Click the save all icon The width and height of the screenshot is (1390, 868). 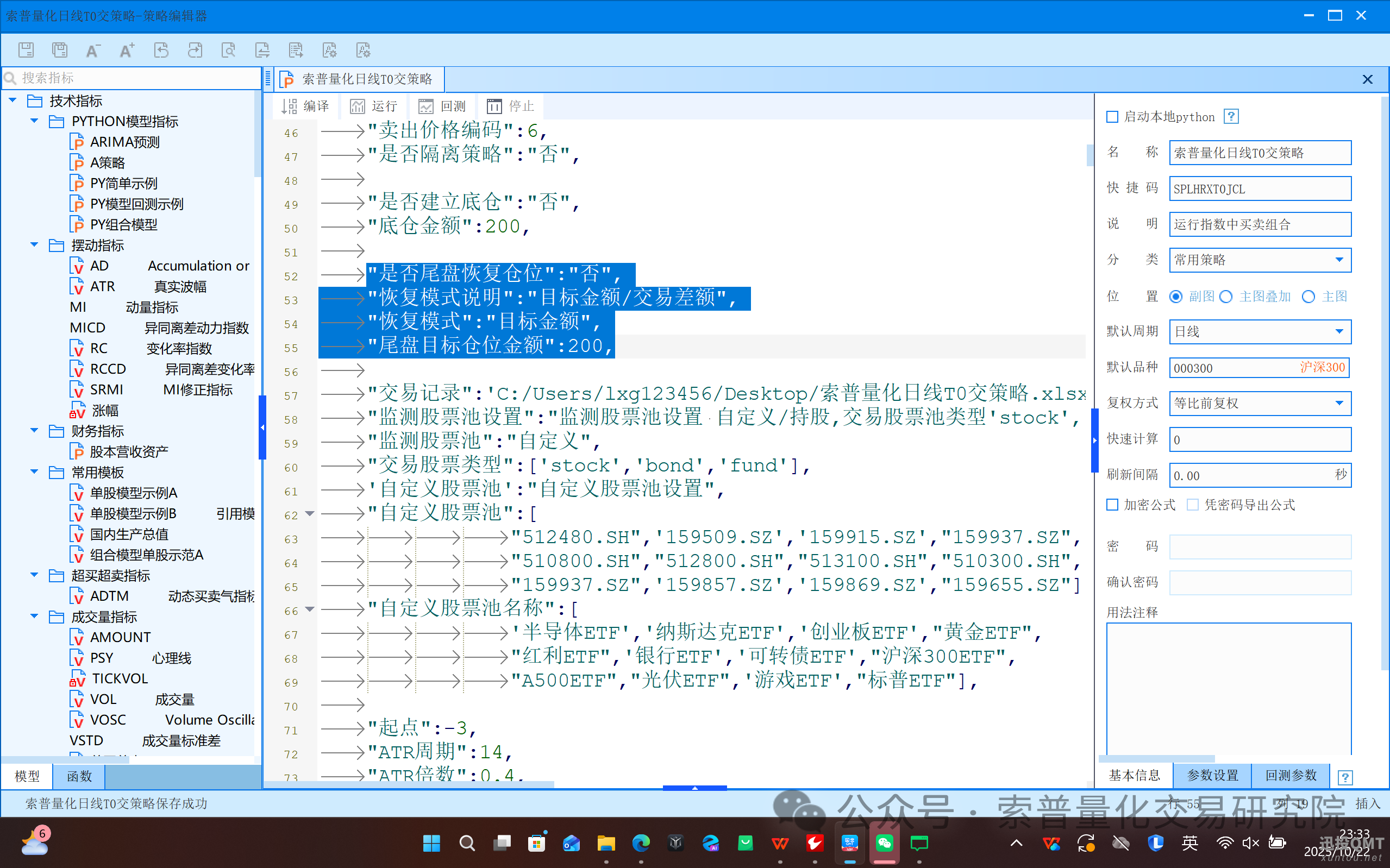(x=60, y=51)
